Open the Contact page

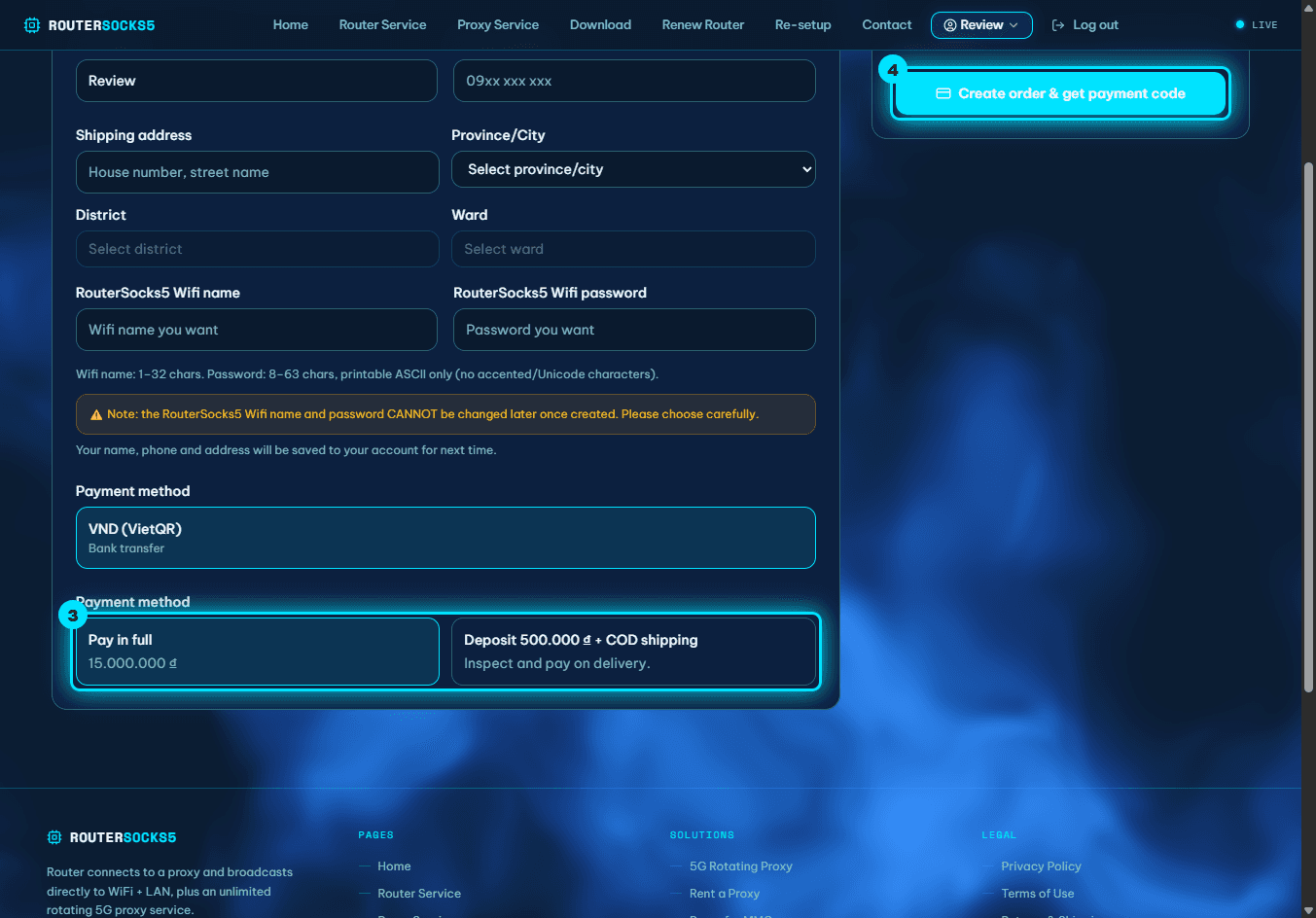click(887, 25)
